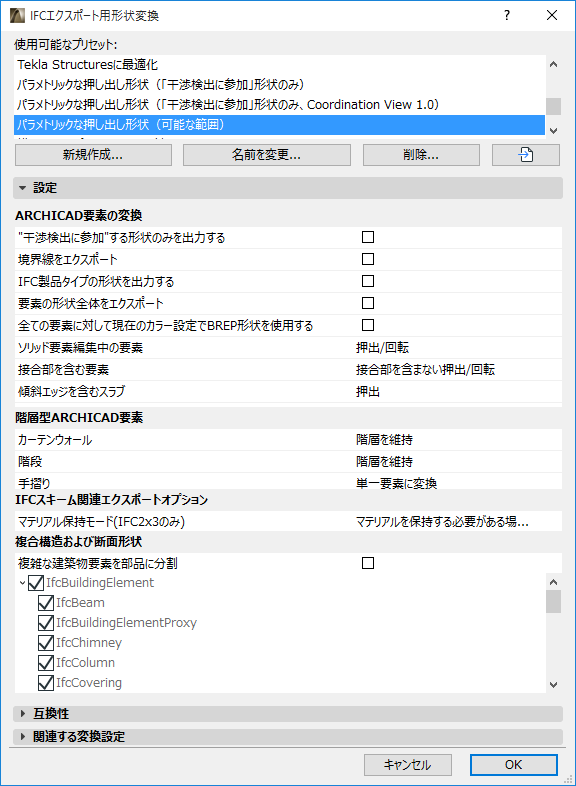Toggle BREP形状を使用する checkbox
This screenshot has width=576, height=786.
tap(368, 325)
